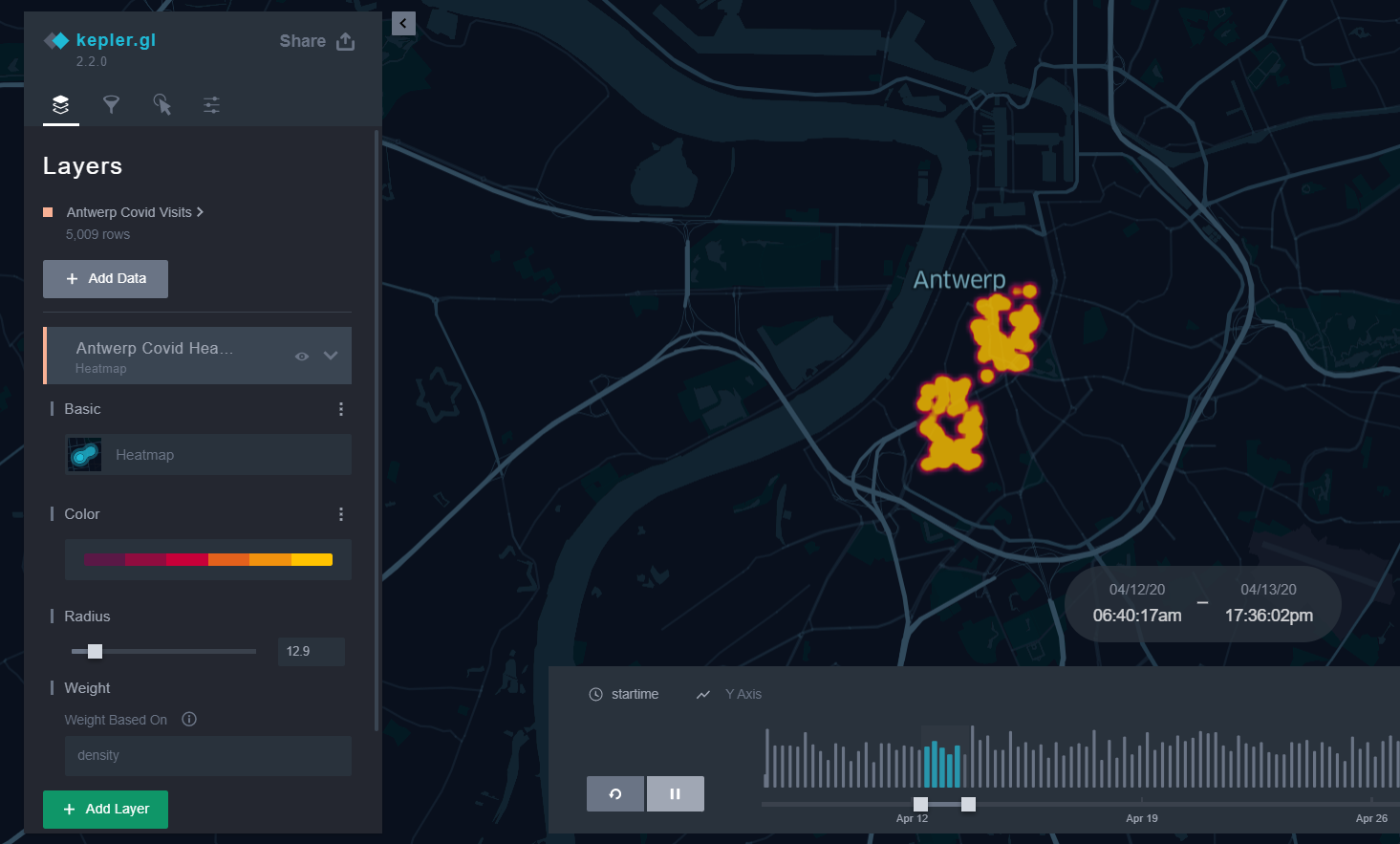
Task: Click the radius value input field
Action: point(312,652)
